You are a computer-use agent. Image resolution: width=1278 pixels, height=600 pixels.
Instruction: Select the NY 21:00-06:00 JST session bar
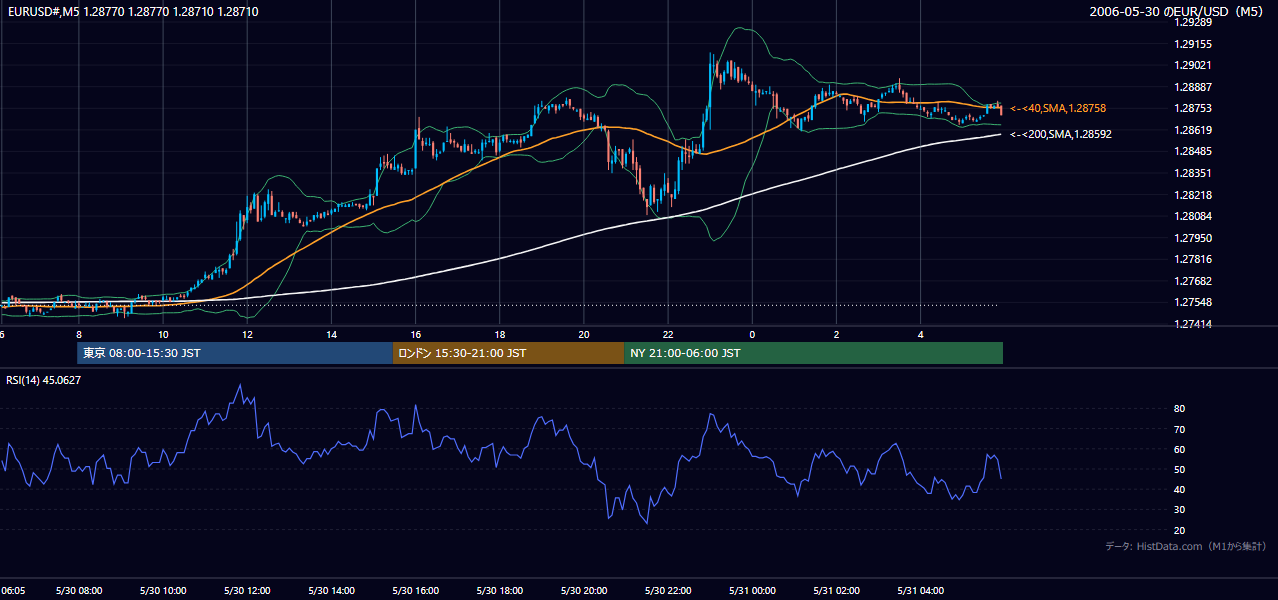click(813, 353)
